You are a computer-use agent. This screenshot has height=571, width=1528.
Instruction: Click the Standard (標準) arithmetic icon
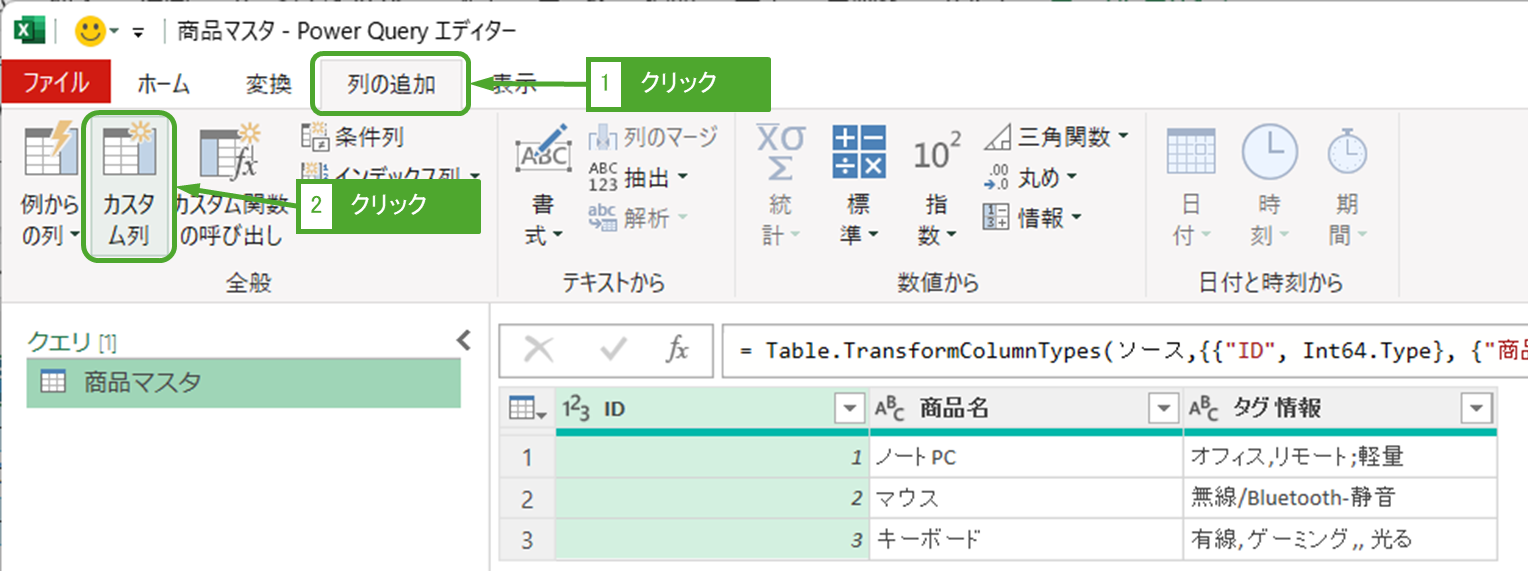point(859,152)
